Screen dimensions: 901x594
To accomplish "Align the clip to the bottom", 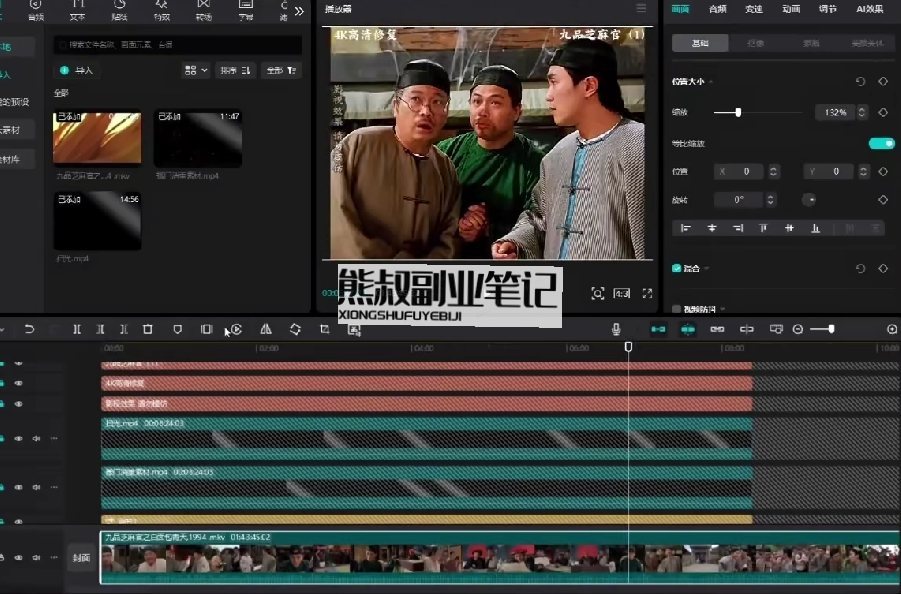I will coord(815,228).
